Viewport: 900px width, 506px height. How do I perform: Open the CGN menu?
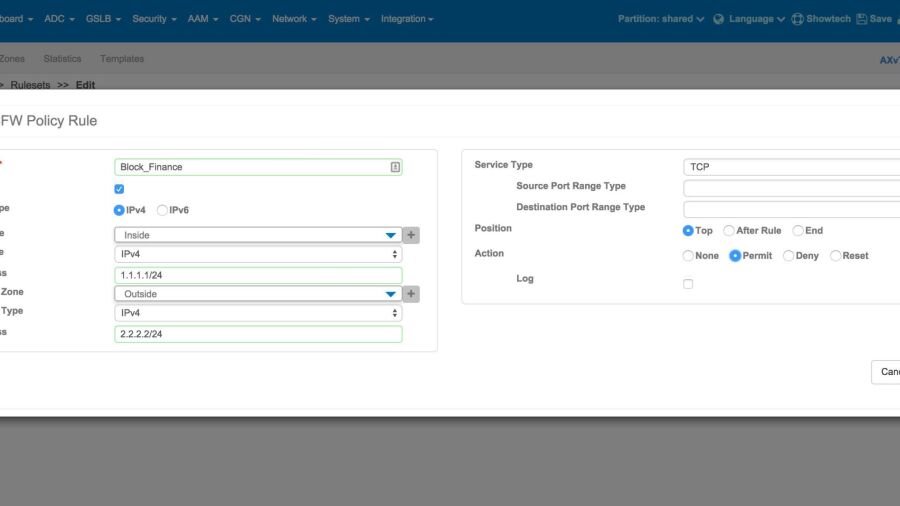[245, 19]
